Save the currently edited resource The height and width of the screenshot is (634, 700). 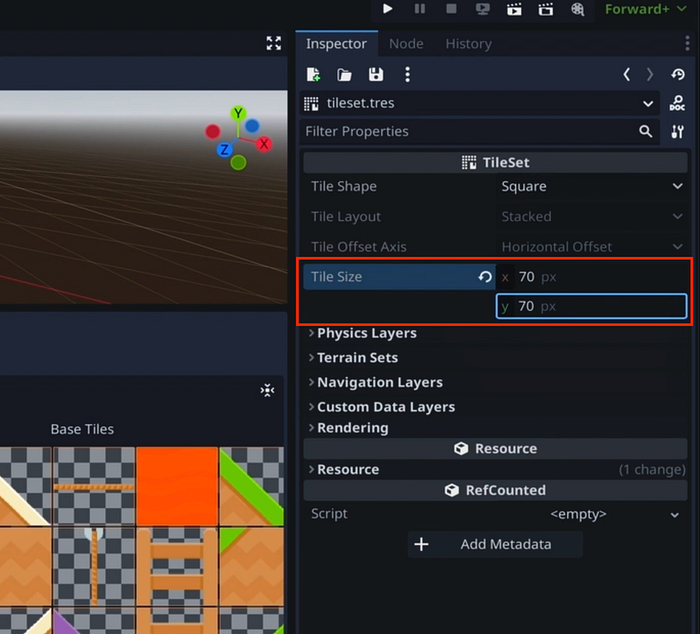coord(376,75)
